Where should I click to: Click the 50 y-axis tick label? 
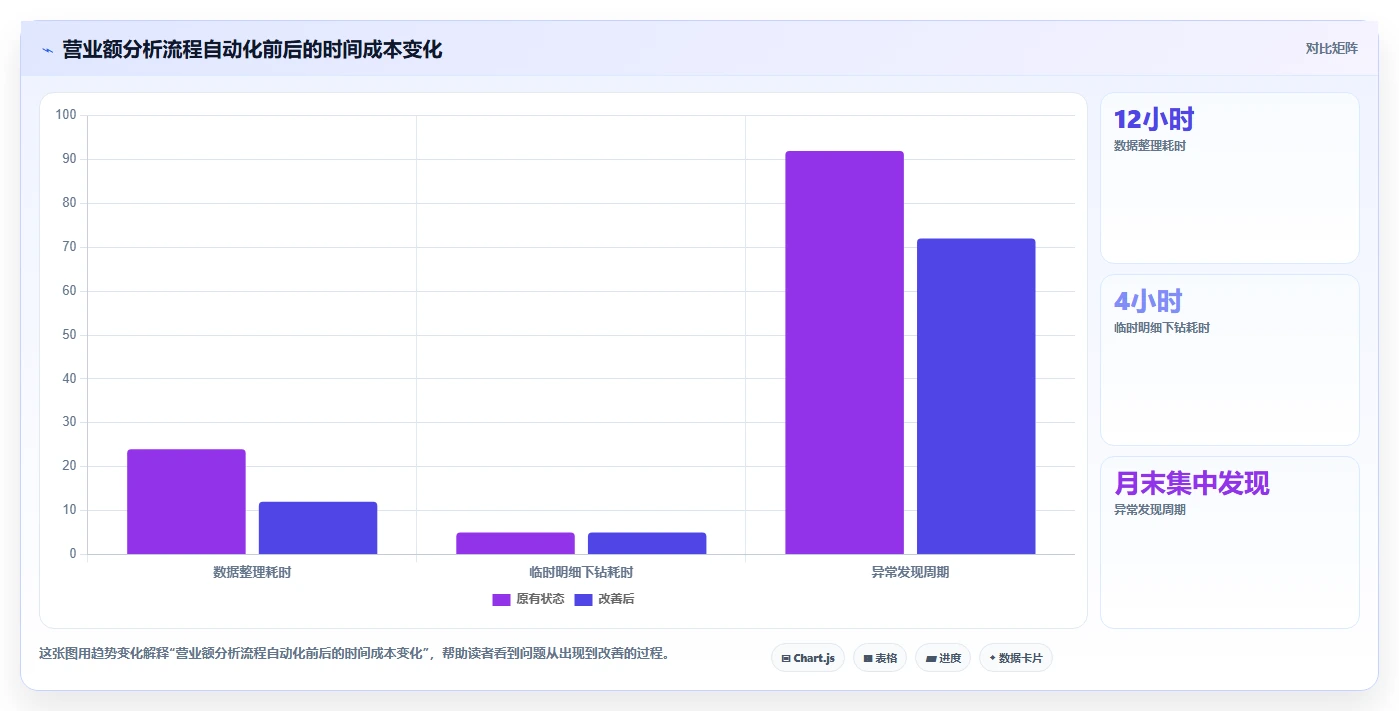tap(69, 335)
